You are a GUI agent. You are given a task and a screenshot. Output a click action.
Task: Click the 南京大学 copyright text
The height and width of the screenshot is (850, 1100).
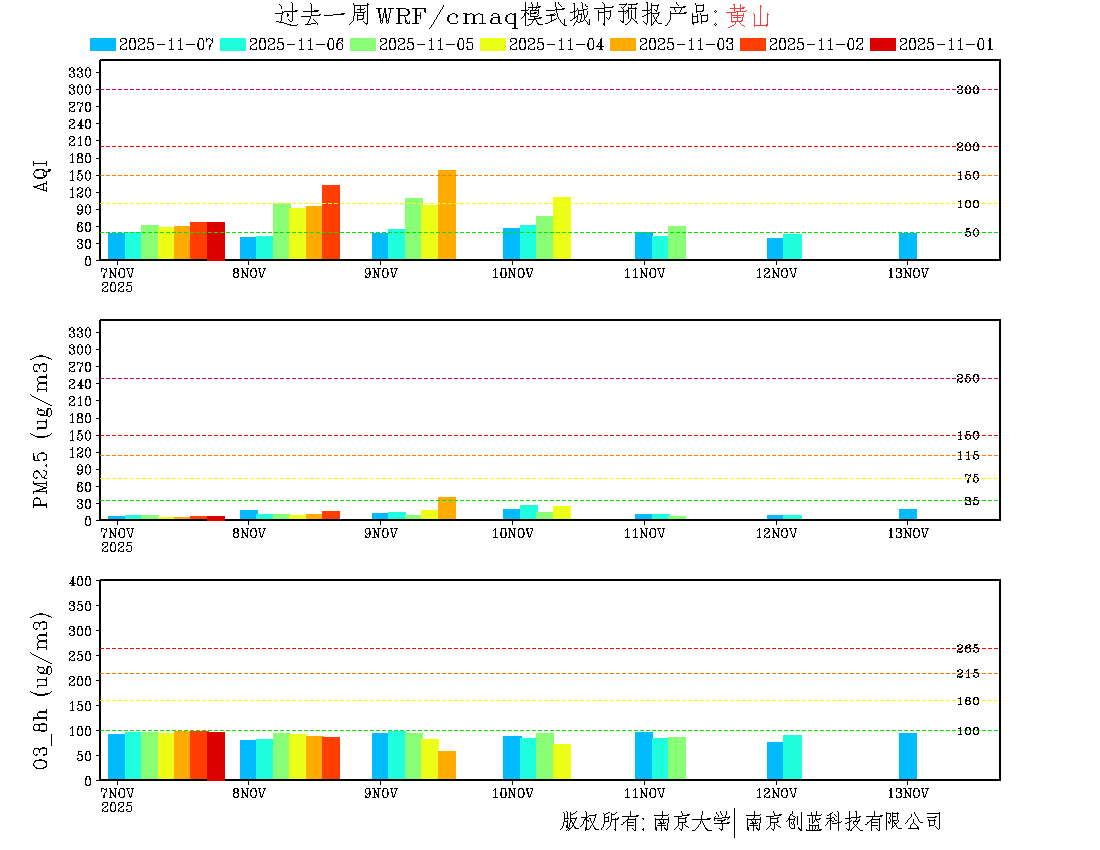coord(692,822)
